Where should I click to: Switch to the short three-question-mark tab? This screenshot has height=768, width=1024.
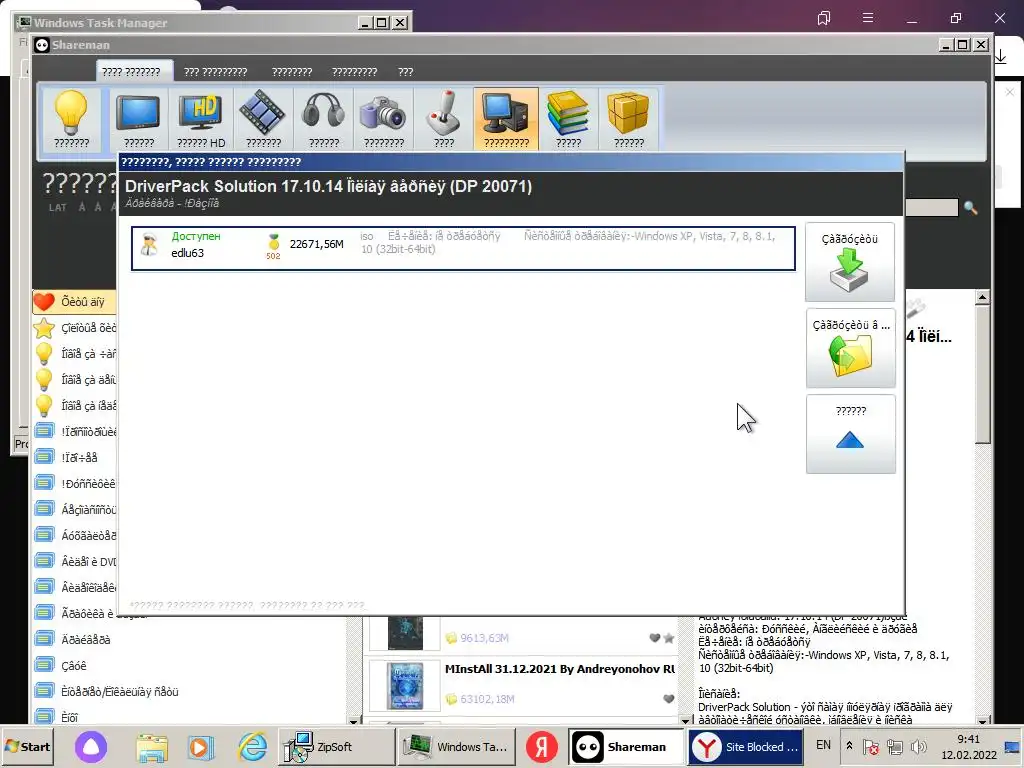point(406,72)
